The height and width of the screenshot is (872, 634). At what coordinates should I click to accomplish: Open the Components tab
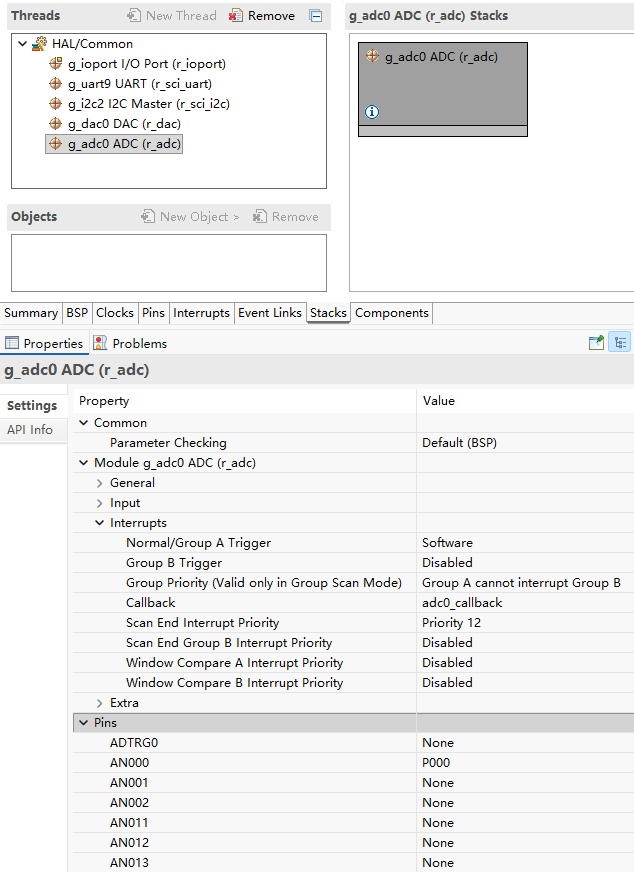(x=392, y=313)
